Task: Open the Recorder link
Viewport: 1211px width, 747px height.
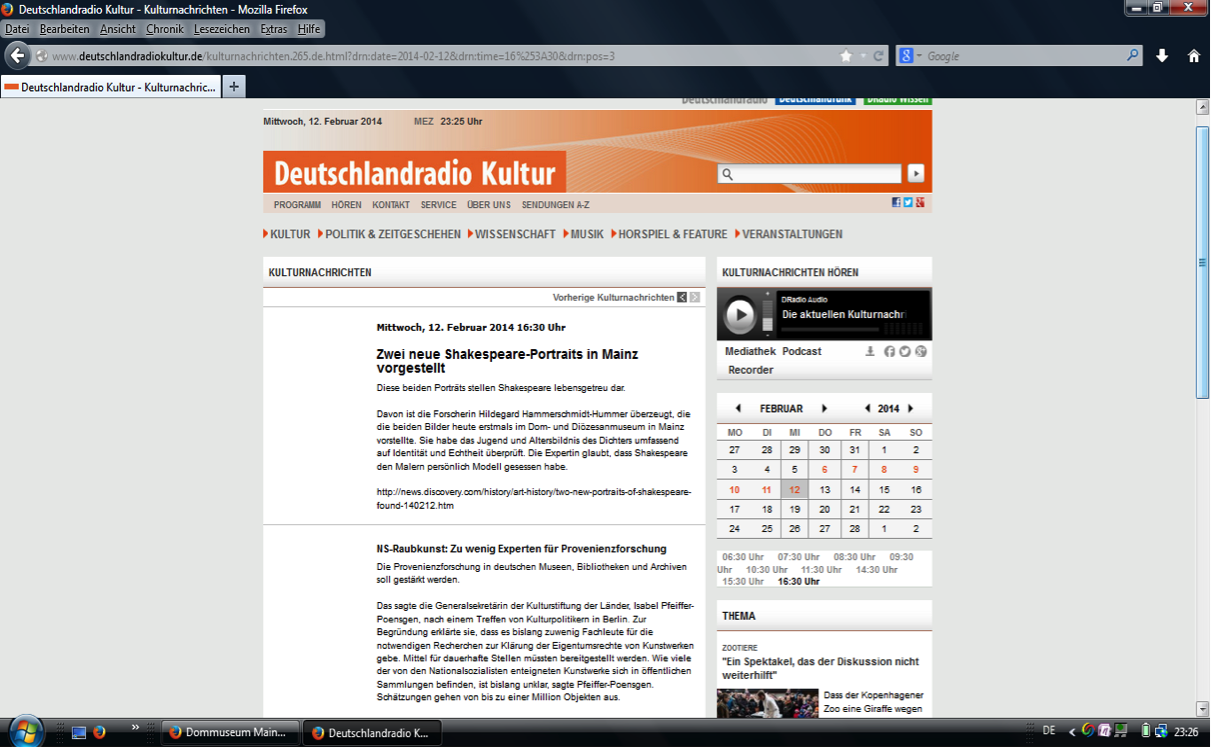Action: click(x=751, y=370)
